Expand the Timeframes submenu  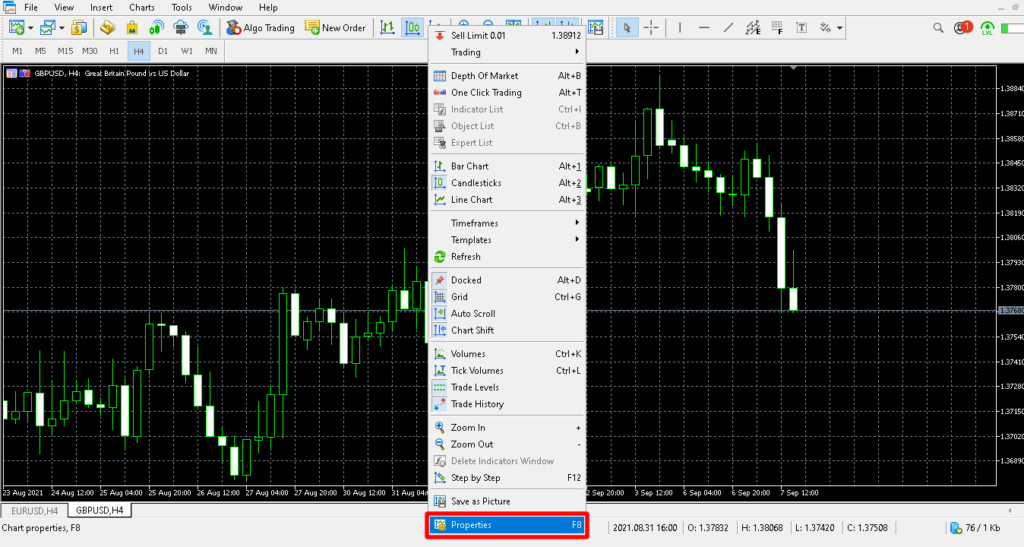pyautogui.click(x=507, y=223)
